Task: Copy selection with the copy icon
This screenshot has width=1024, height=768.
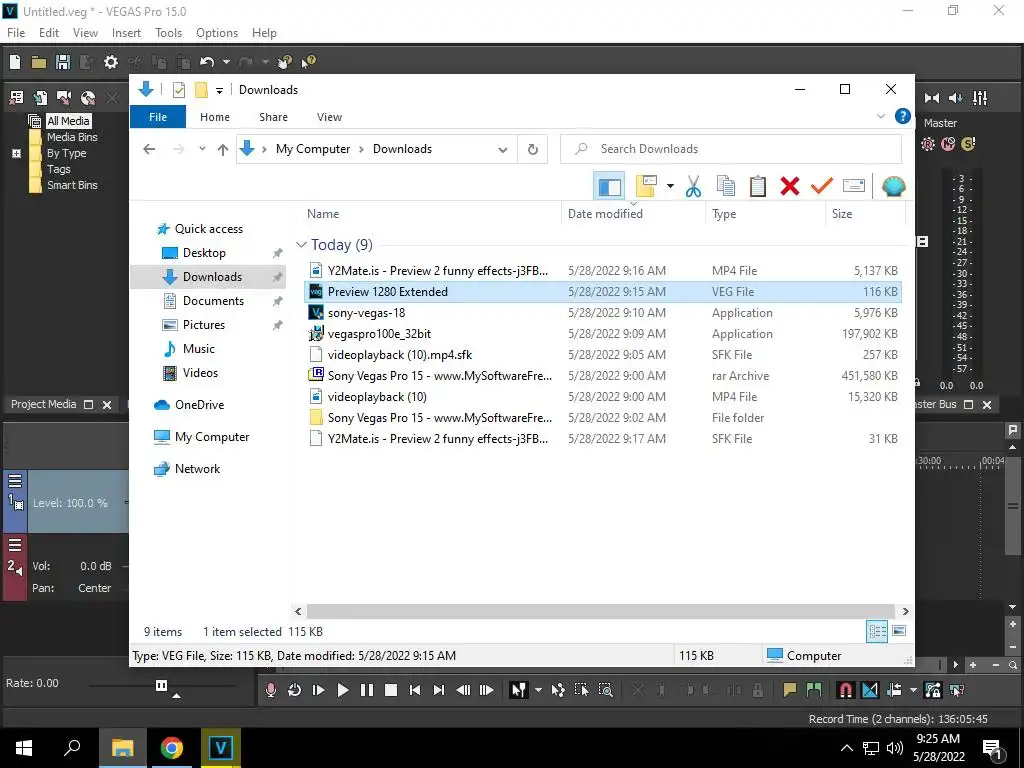Action: [726, 186]
